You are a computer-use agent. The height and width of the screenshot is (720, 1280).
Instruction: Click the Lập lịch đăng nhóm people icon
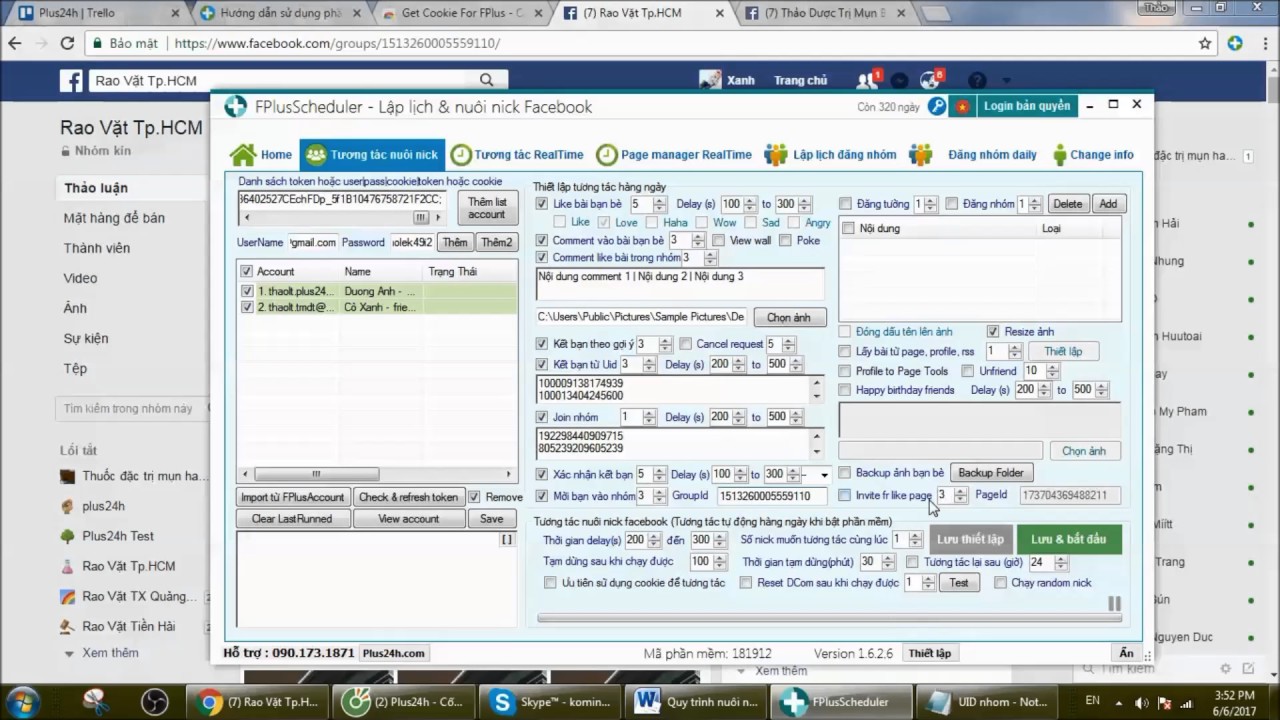pos(776,155)
